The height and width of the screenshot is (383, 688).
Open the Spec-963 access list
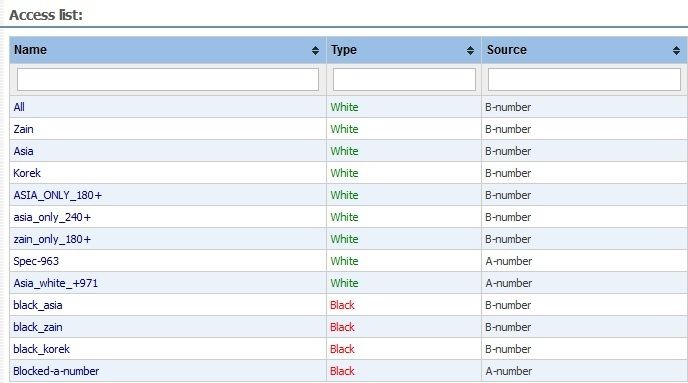click(x=36, y=261)
